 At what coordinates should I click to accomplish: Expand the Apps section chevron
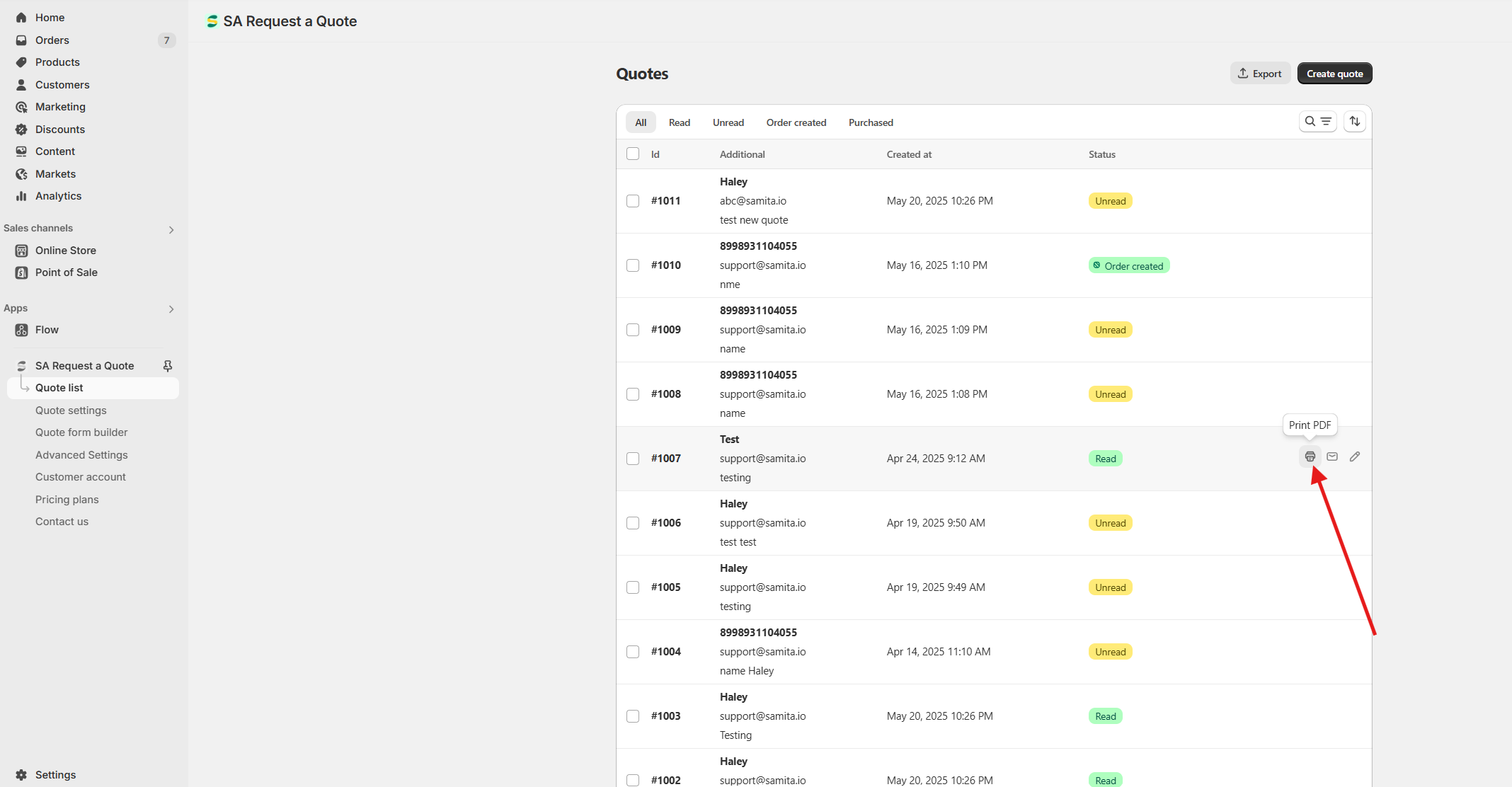click(x=171, y=309)
